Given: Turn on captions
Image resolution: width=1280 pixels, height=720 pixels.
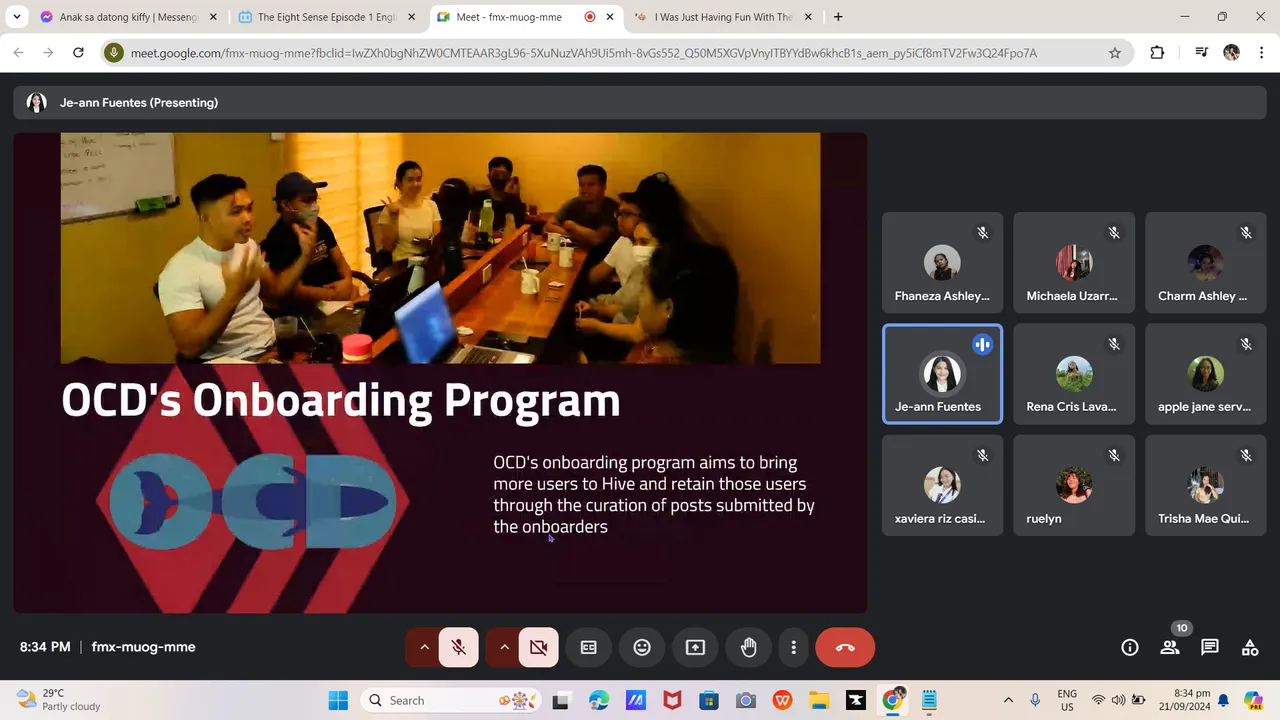Looking at the screenshot, I should coord(589,647).
